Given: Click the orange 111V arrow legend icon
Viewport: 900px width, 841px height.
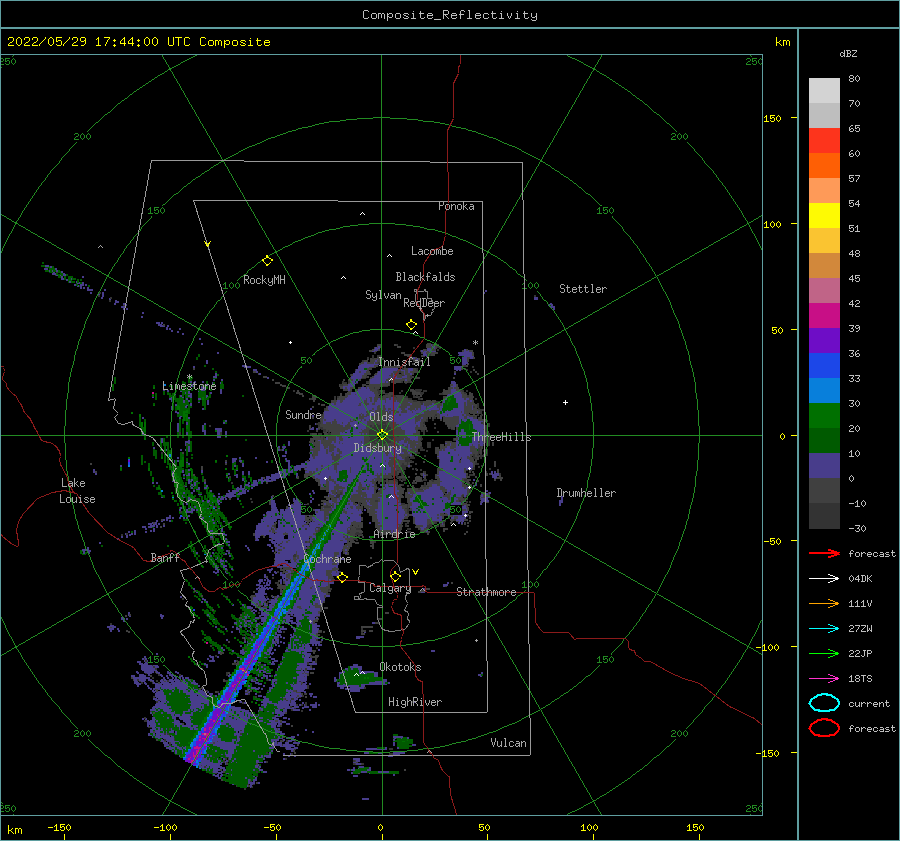Looking at the screenshot, I should [824, 603].
